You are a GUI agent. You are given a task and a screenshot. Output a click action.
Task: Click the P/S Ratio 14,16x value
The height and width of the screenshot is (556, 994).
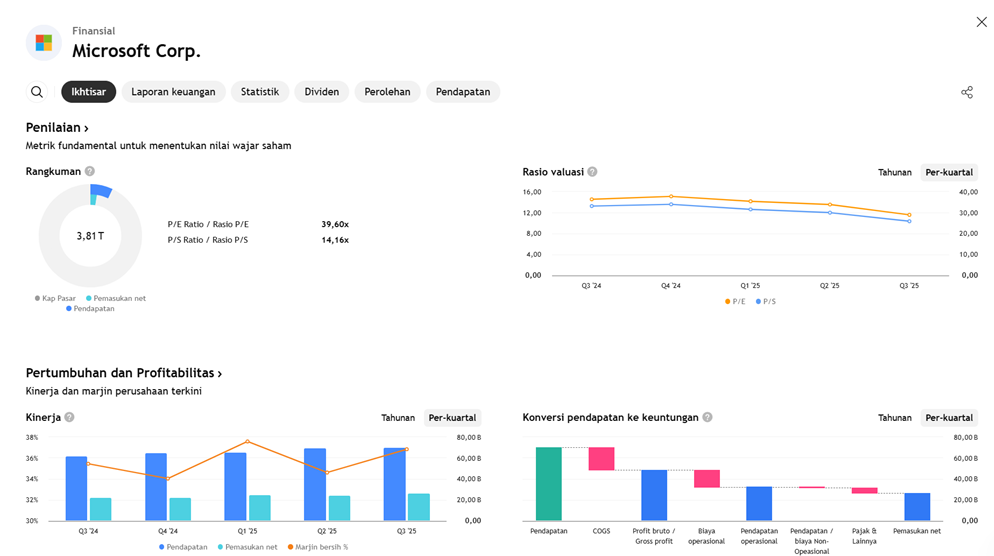(x=335, y=240)
